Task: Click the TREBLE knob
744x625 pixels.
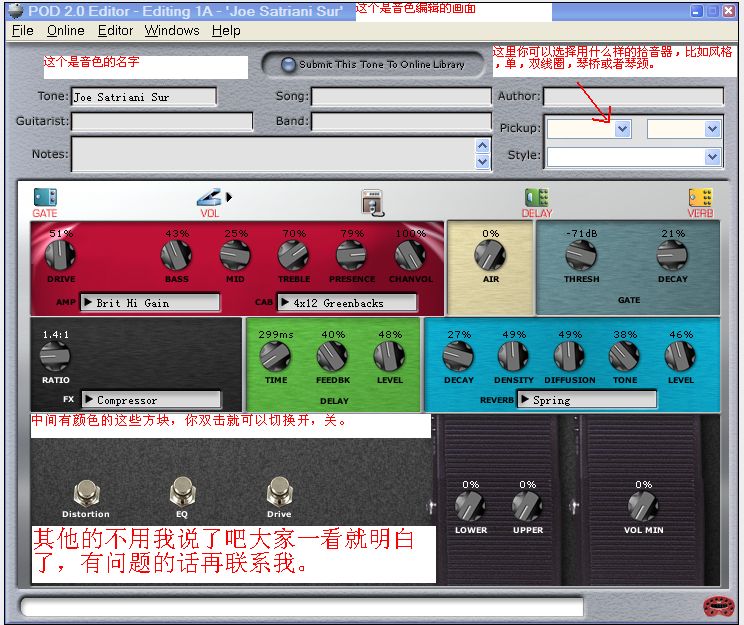Action: tap(293, 255)
